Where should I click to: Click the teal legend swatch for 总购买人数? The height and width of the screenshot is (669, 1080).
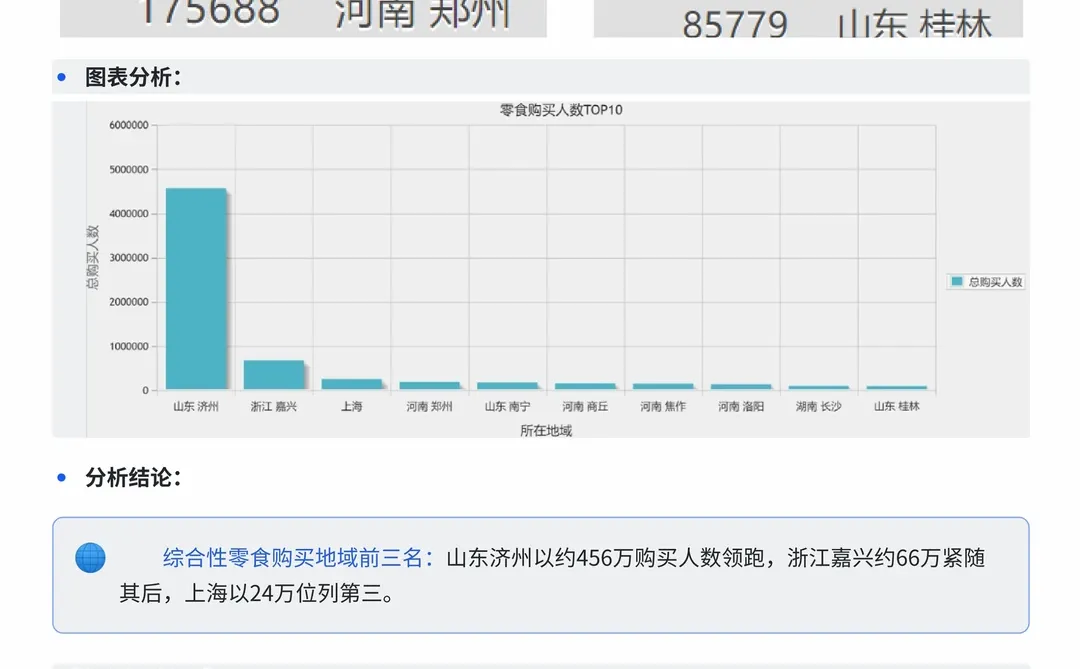[x=955, y=282]
